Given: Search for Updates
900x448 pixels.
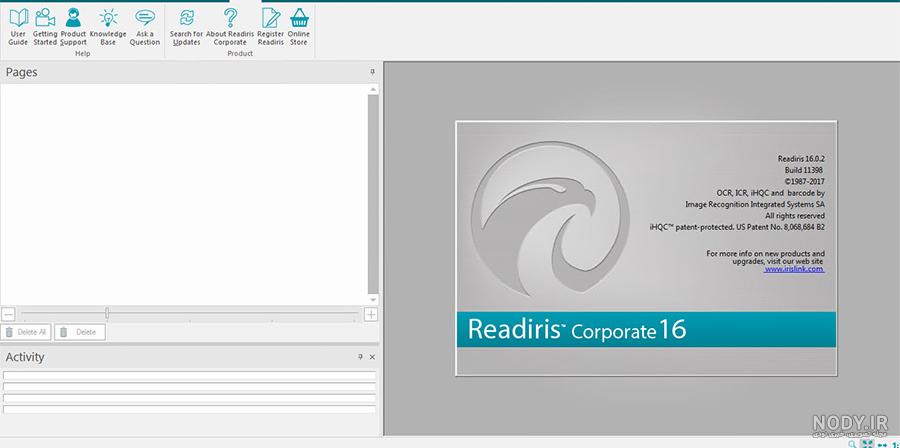Looking at the screenshot, I should coord(186,26).
